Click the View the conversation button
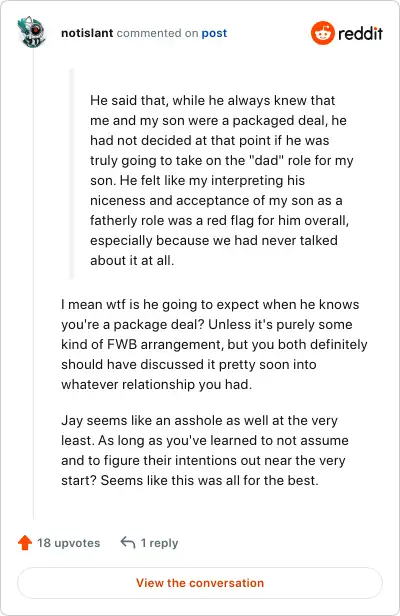 [x=200, y=583]
